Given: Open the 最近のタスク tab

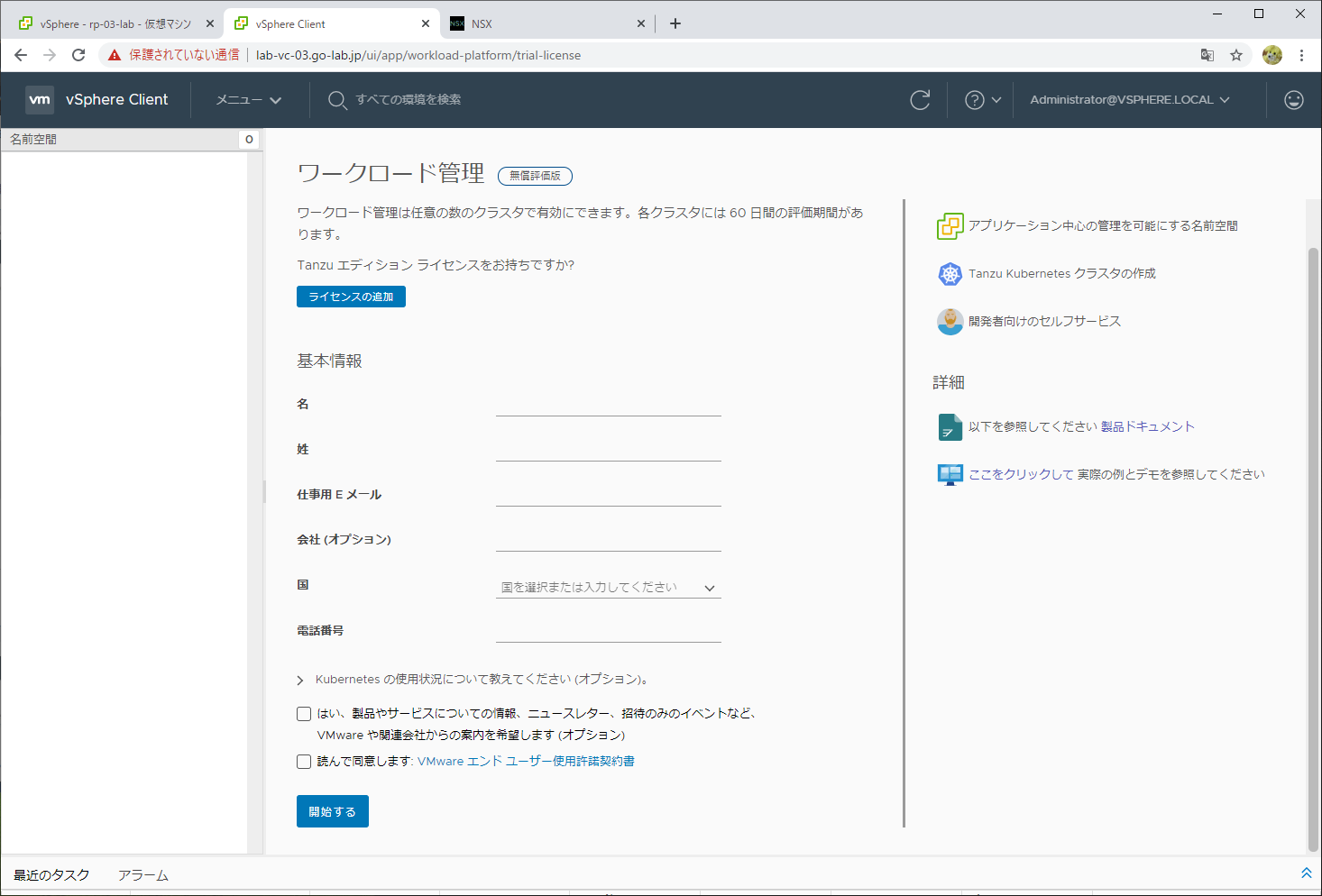Looking at the screenshot, I should coord(51,875).
